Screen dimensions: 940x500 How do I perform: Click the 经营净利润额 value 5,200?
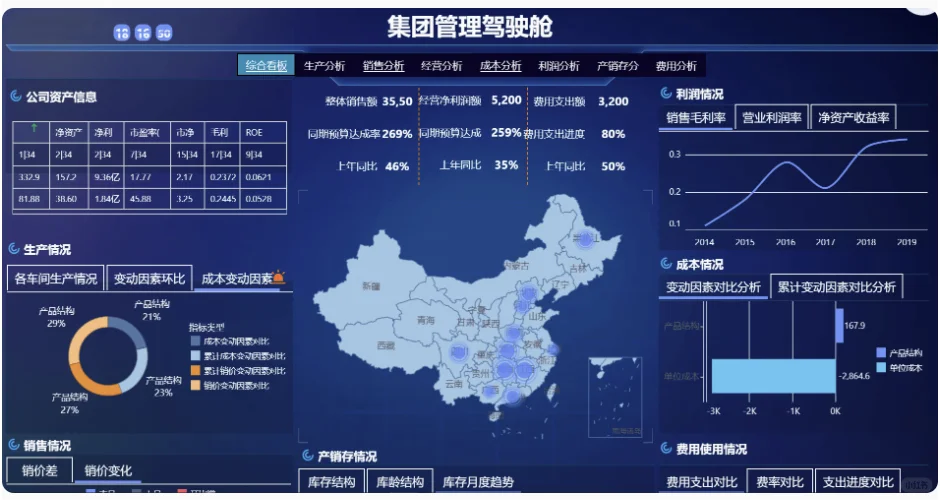[x=507, y=100]
